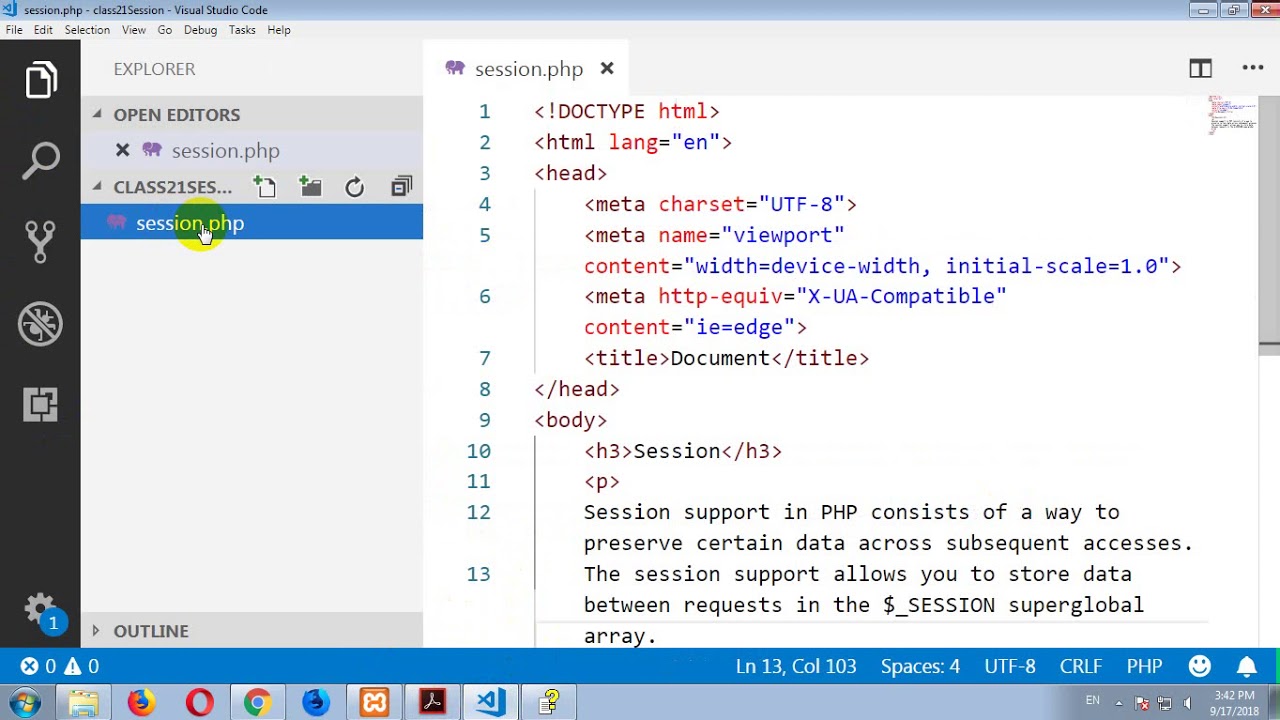Open the Explorer view in activity bar
The width and height of the screenshot is (1280, 720).
pos(40,81)
